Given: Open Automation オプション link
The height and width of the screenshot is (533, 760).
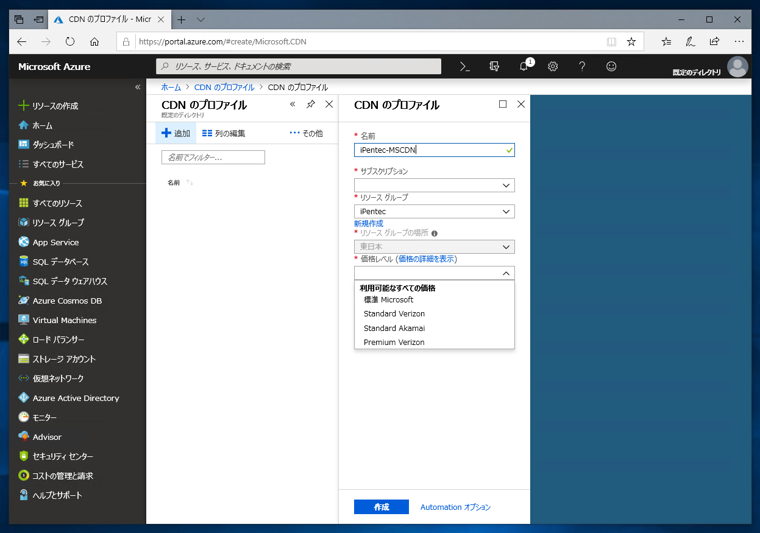Looking at the screenshot, I should [x=455, y=507].
